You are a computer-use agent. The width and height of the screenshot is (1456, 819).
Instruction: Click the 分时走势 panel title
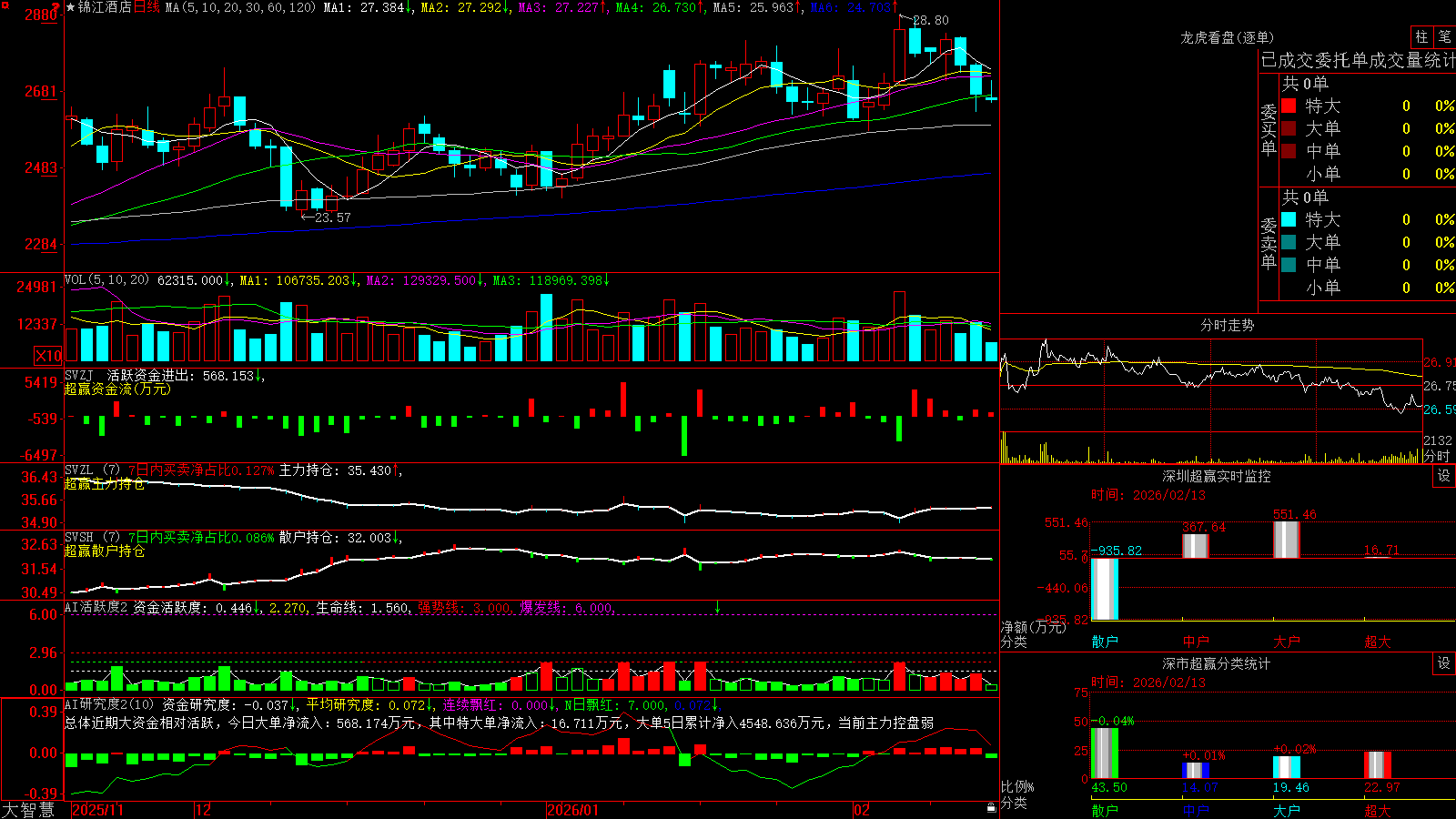(1227, 325)
